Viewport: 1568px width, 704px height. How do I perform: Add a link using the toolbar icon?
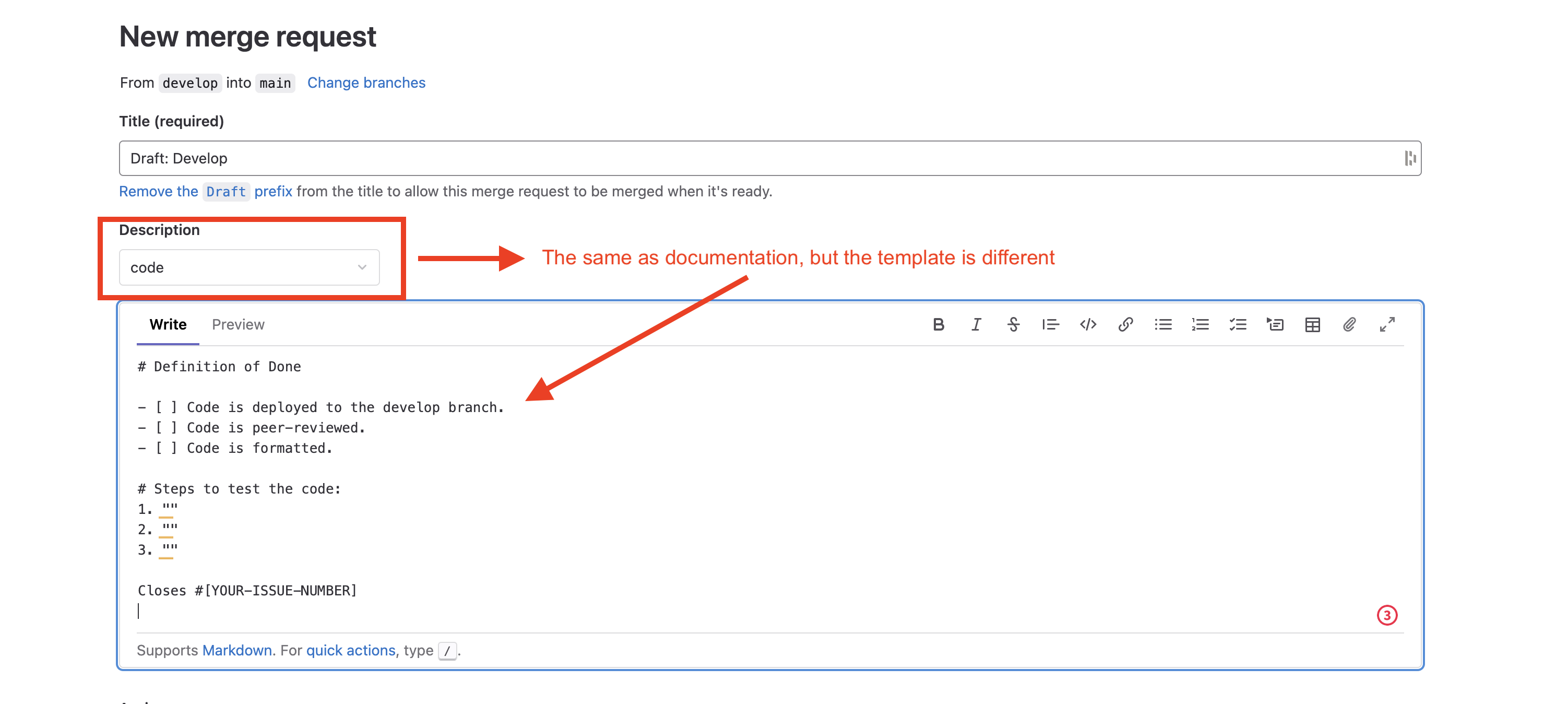coord(1125,325)
